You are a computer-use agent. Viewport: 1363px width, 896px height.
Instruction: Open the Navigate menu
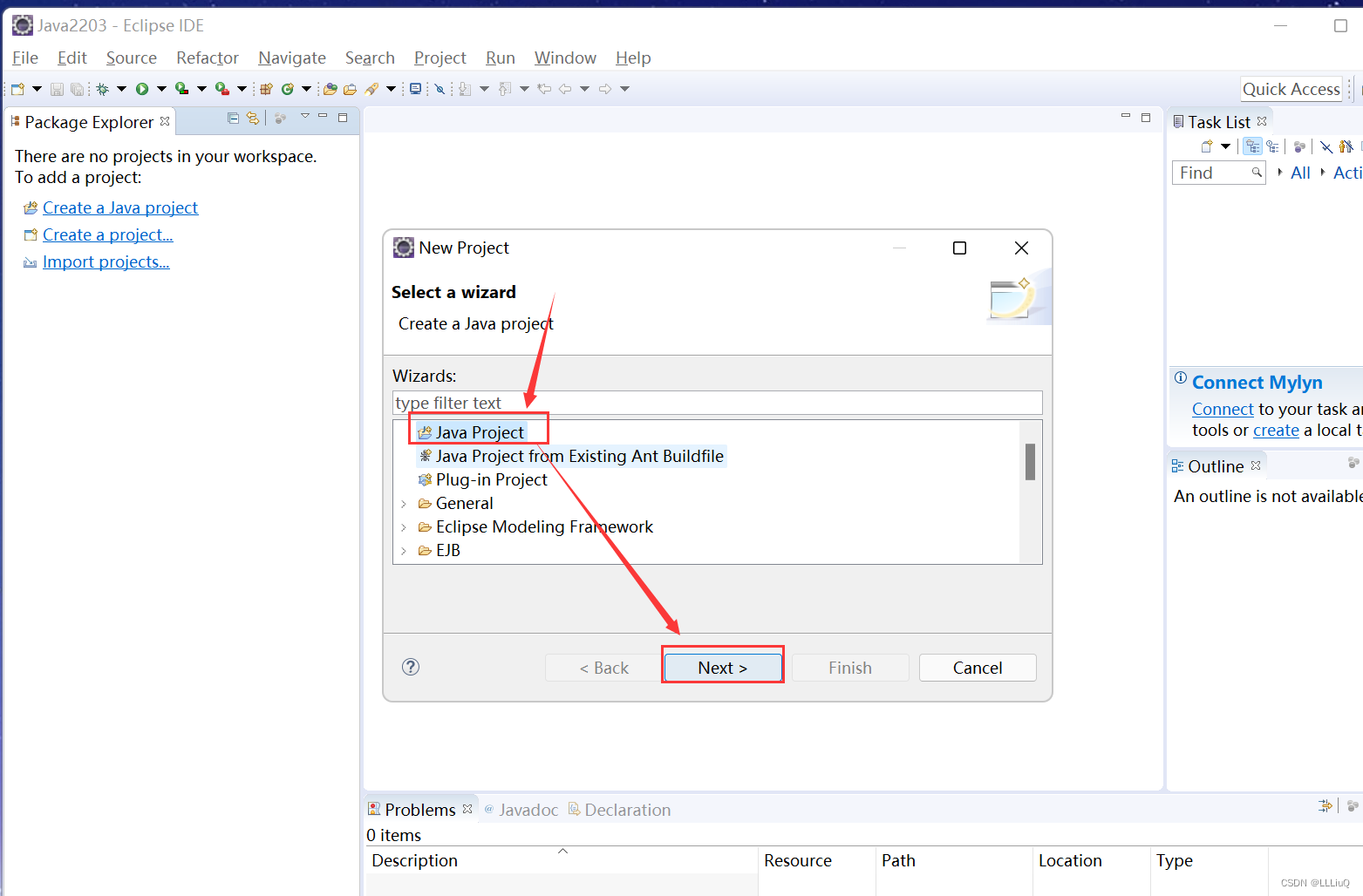(292, 58)
